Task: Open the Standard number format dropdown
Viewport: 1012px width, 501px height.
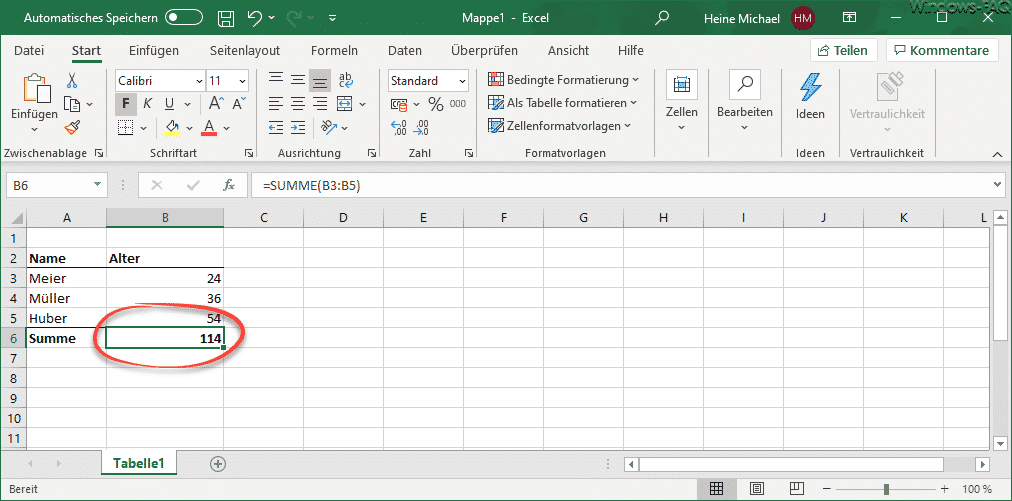Action: point(462,81)
